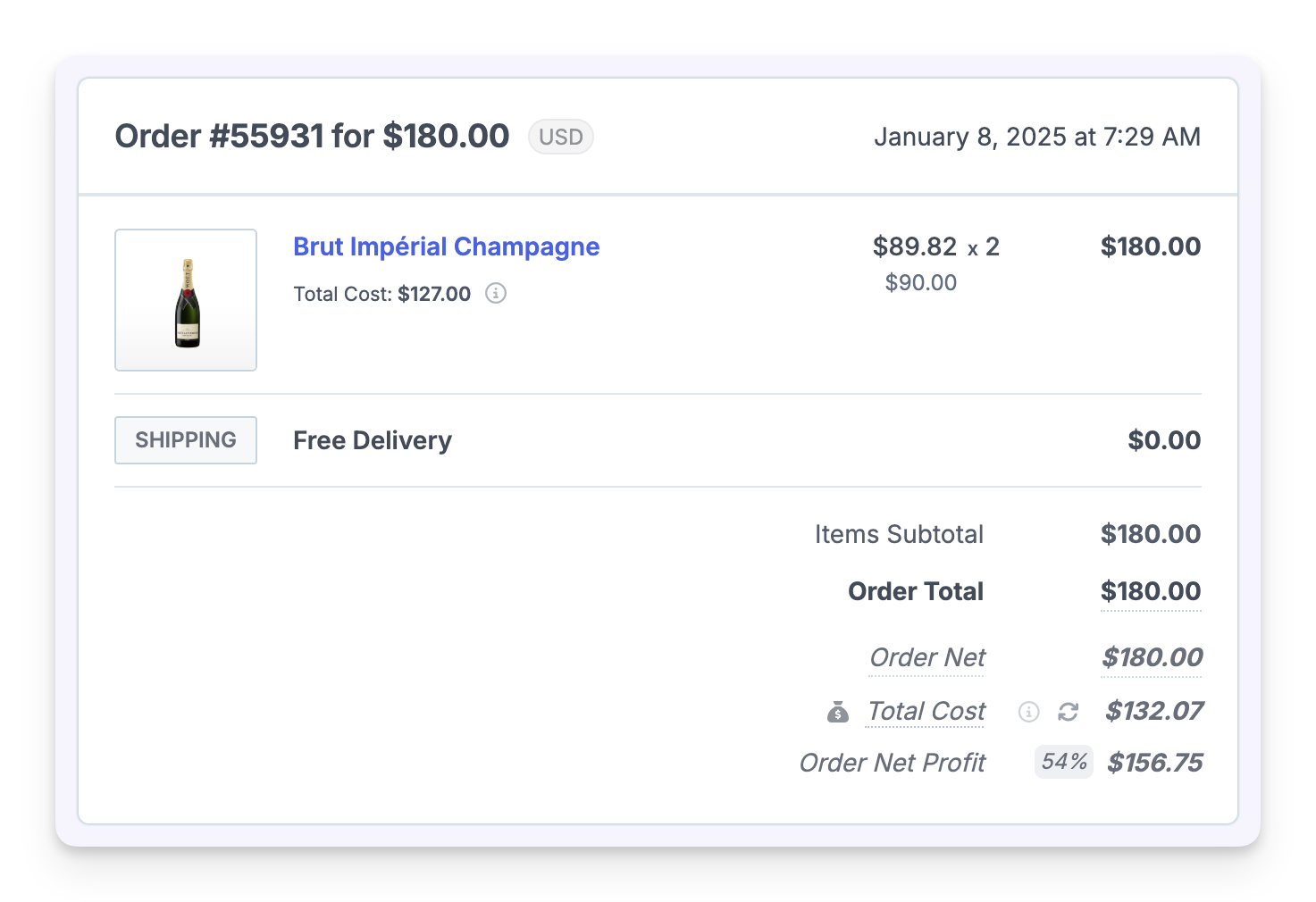Click the SHIPPING label badge
The width and height of the screenshot is (1316, 902).
point(186,440)
